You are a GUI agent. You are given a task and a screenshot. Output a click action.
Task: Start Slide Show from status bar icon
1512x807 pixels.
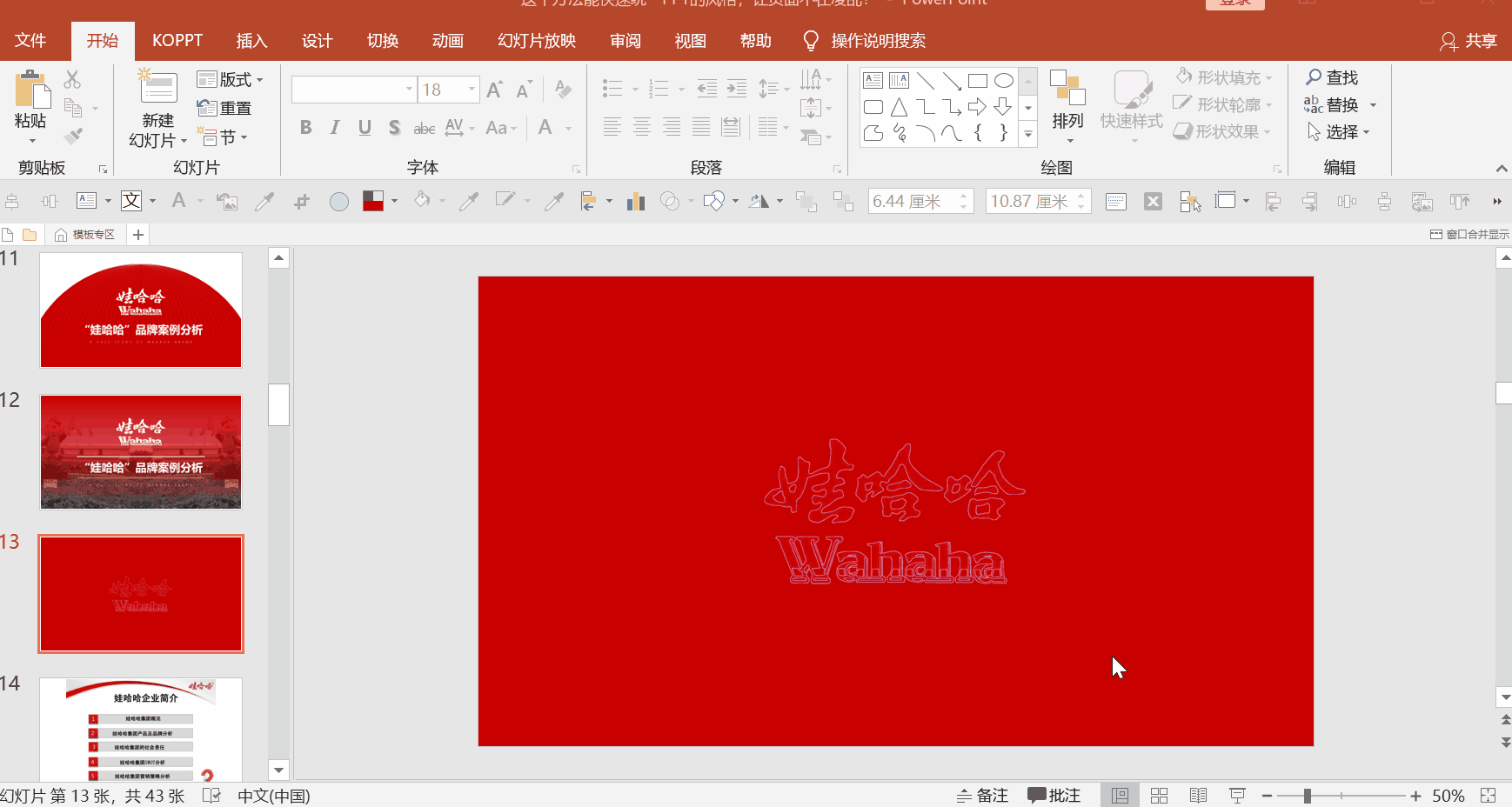click(x=1237, y=796)
